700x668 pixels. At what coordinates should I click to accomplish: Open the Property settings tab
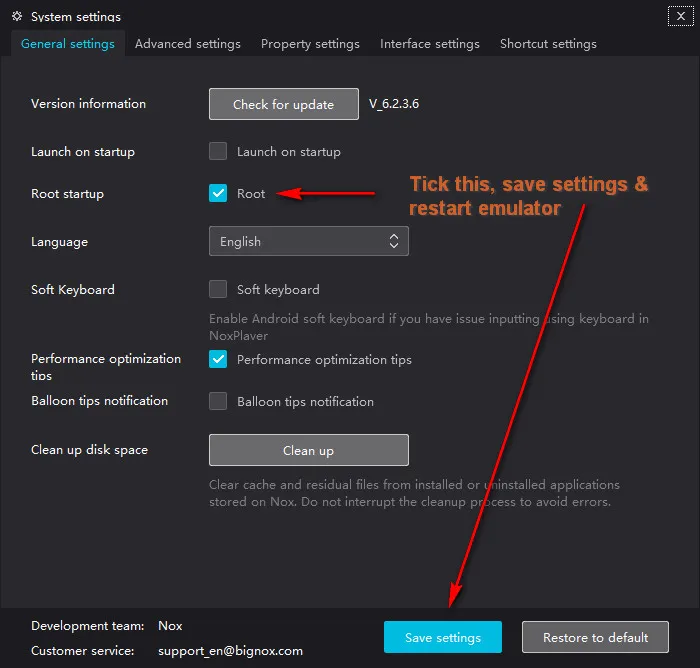(310, 44)
